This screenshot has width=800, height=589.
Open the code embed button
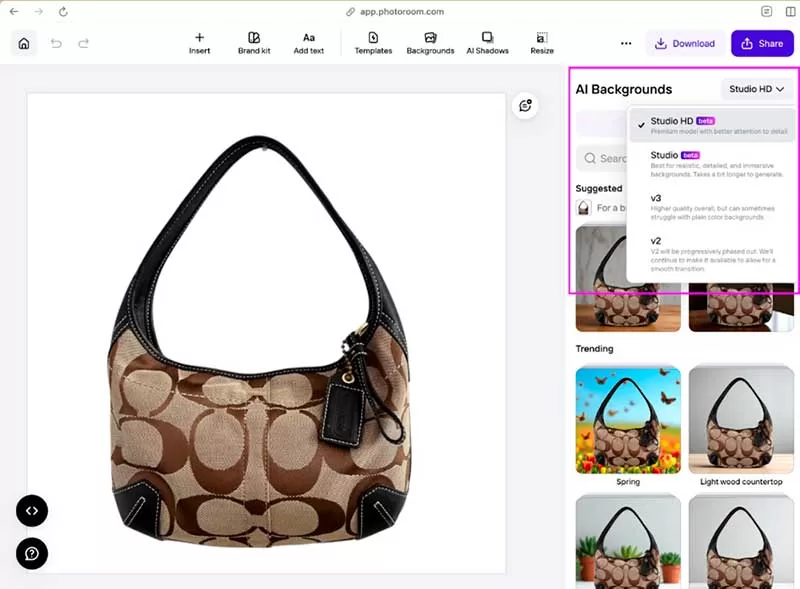pyautogui.click(x=32, y=510)
